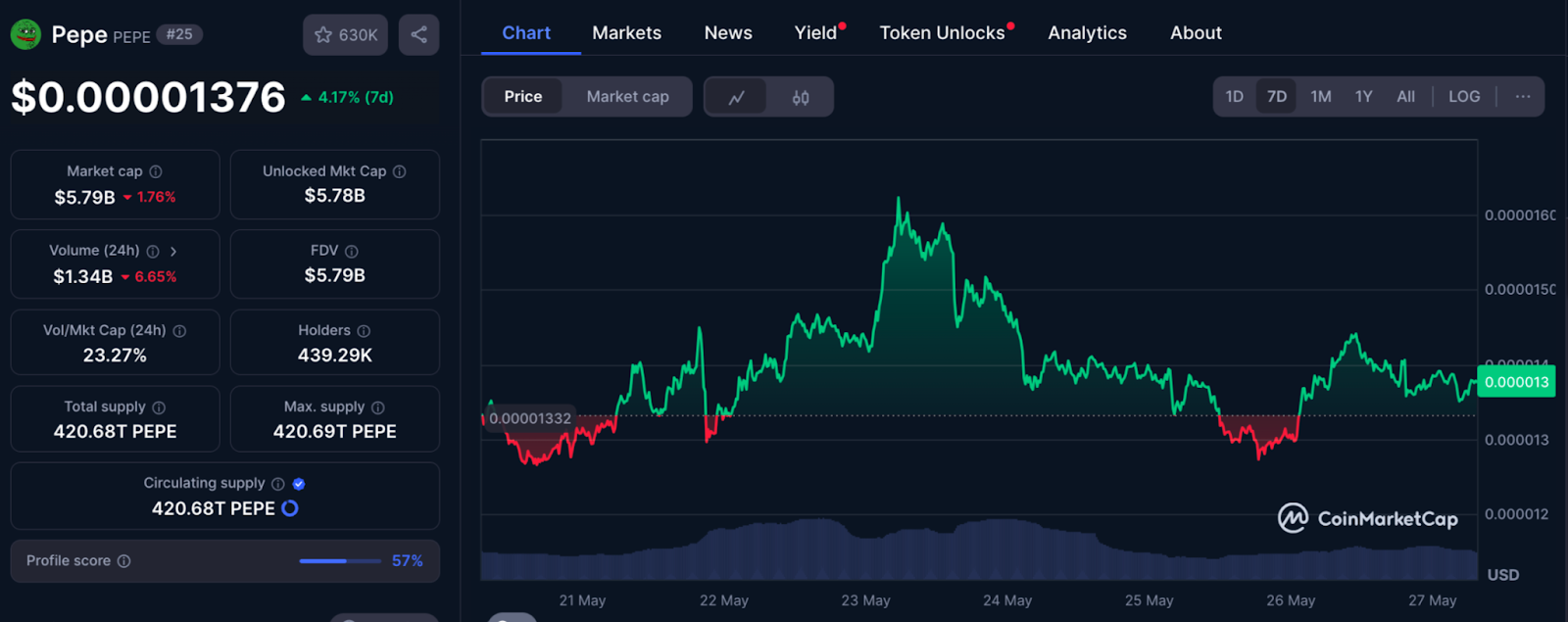Click Holders value 439.29K
Screen dimensions: 1568x622
tap(335, 356)
